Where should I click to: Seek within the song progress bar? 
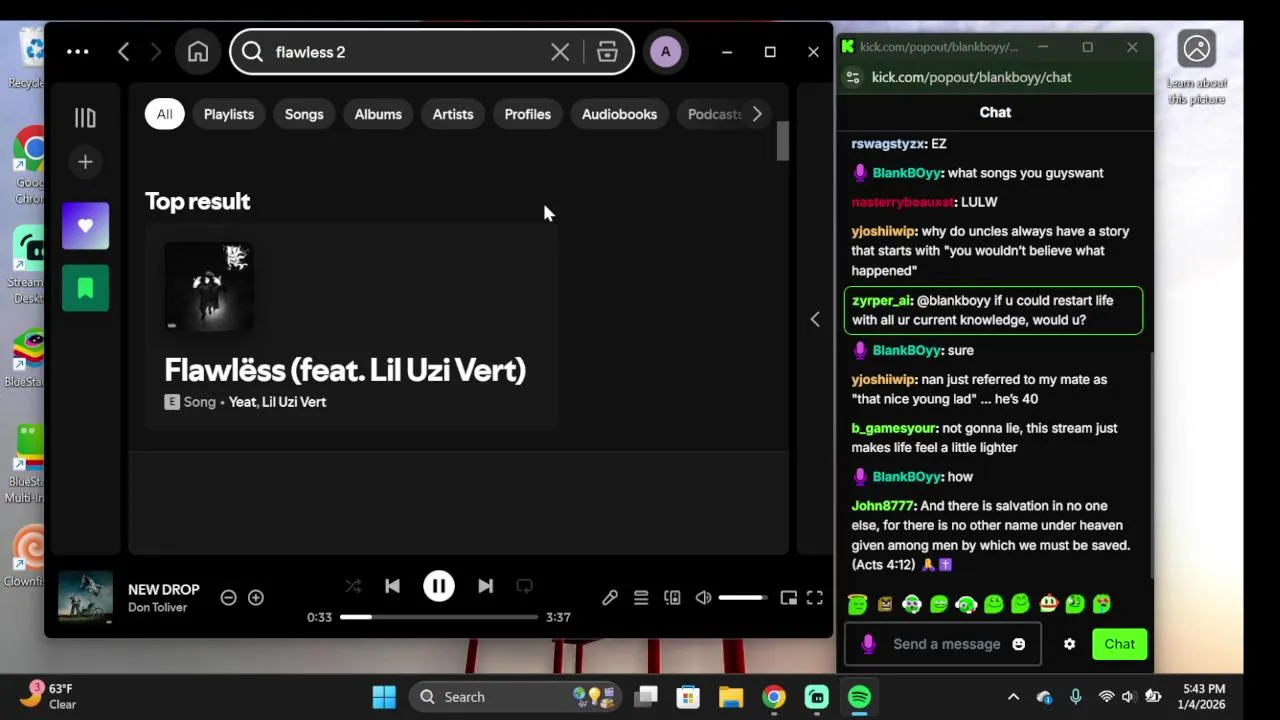[438, 617]
